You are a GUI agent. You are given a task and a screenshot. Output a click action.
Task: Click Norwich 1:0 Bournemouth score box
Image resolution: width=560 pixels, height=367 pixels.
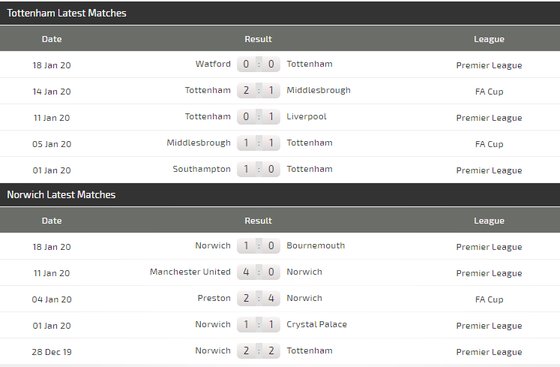click(258, 246)
